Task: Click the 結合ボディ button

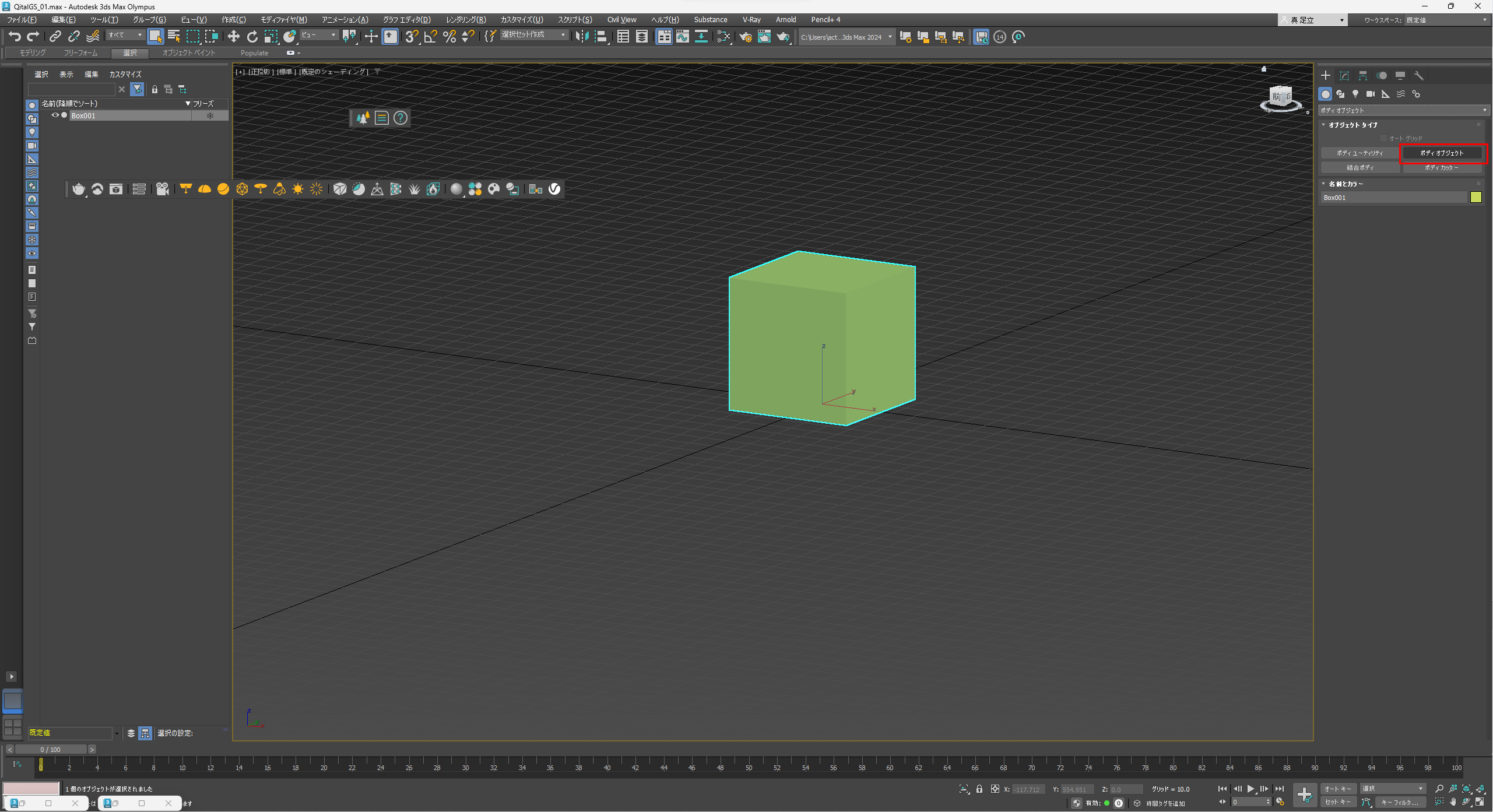Action: click(x=1359, y=168)
